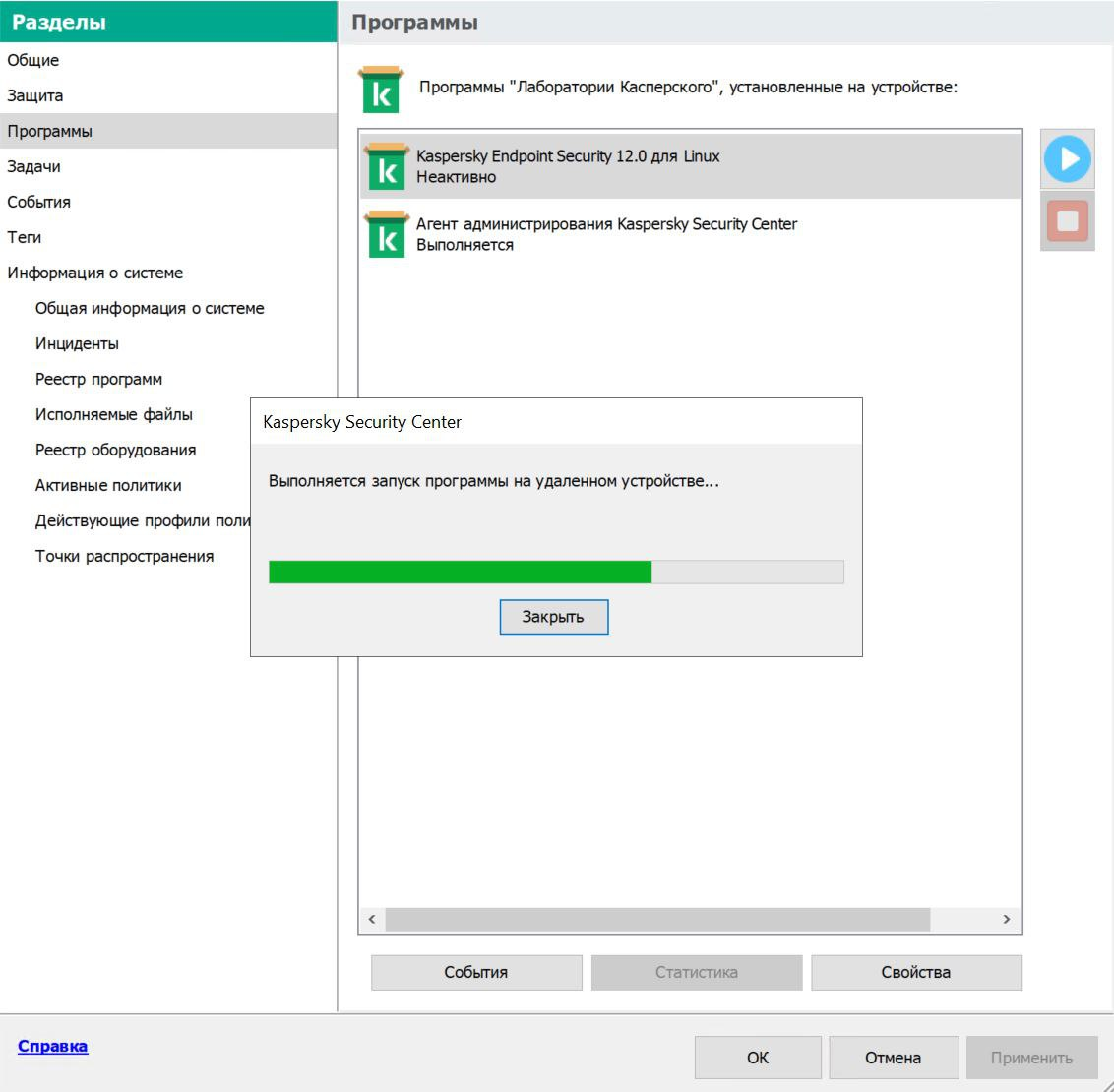
Task: Click the Отмена button
Action: (x=893, y=1058)
